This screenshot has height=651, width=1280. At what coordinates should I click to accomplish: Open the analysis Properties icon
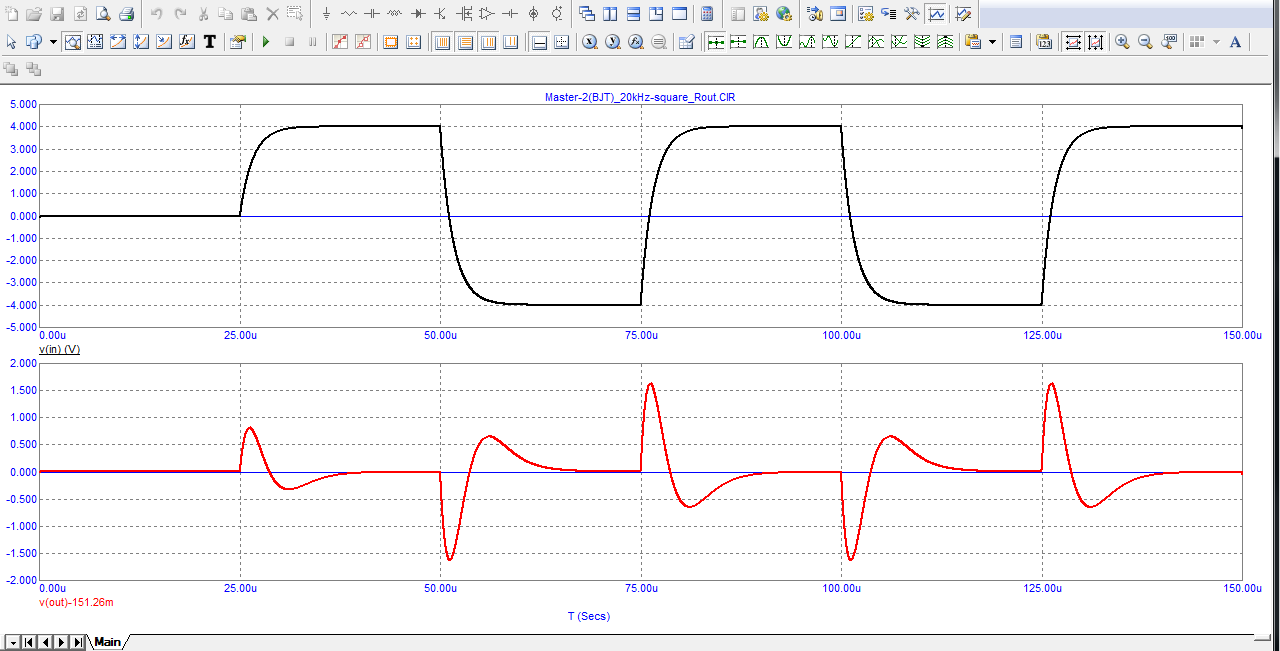[237, 42]
